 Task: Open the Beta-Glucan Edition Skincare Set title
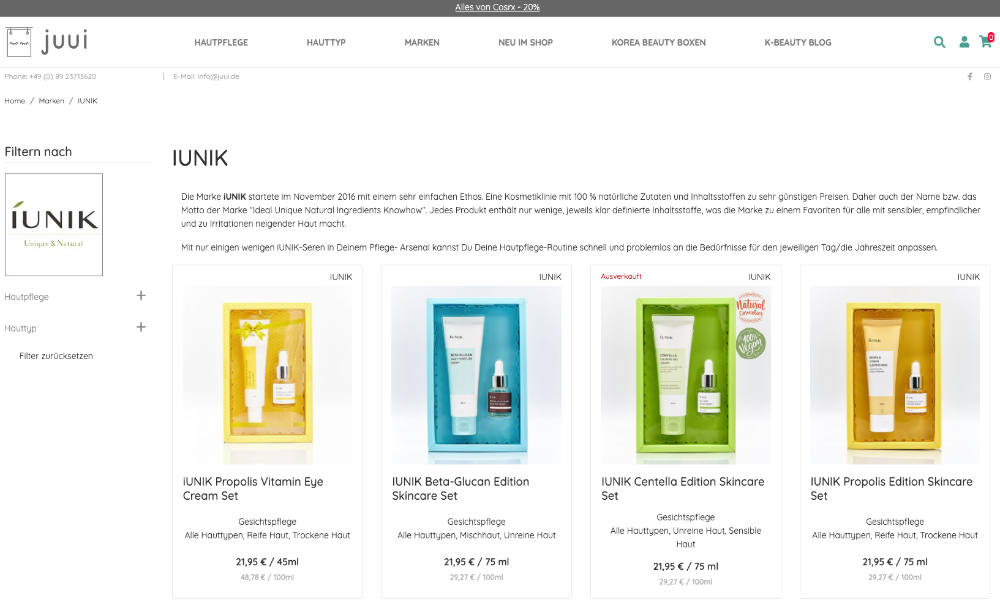[460, 488]
